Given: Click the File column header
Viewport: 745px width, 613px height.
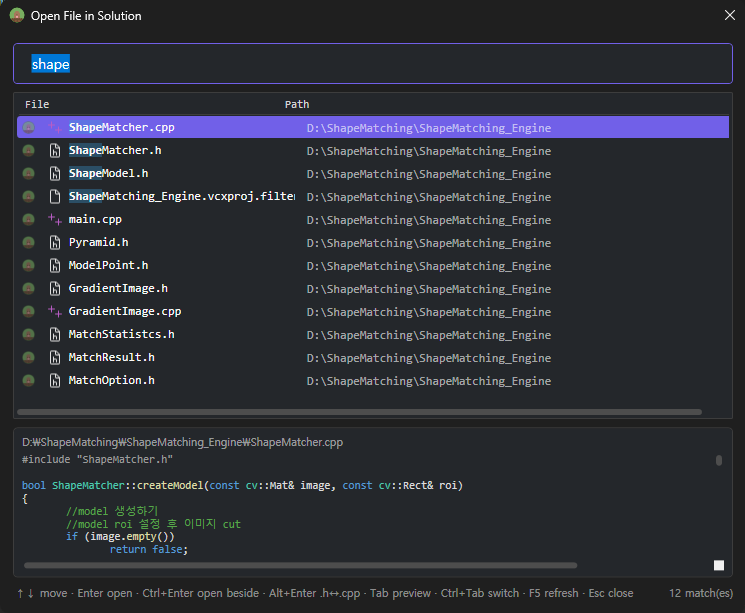Looking at the screenshot, I should (x=37, y=105).
